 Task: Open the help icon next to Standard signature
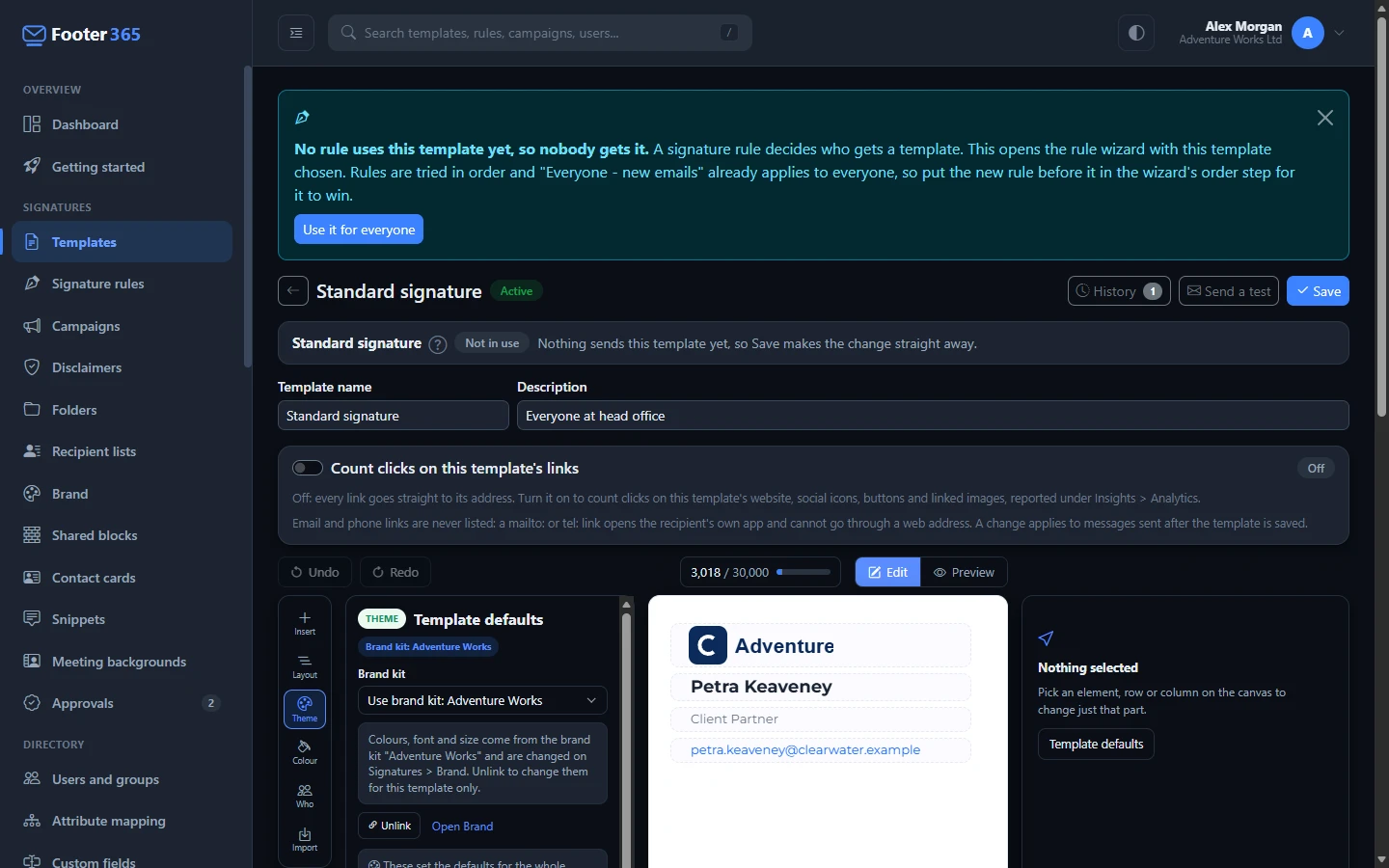[x=438, y=344]
